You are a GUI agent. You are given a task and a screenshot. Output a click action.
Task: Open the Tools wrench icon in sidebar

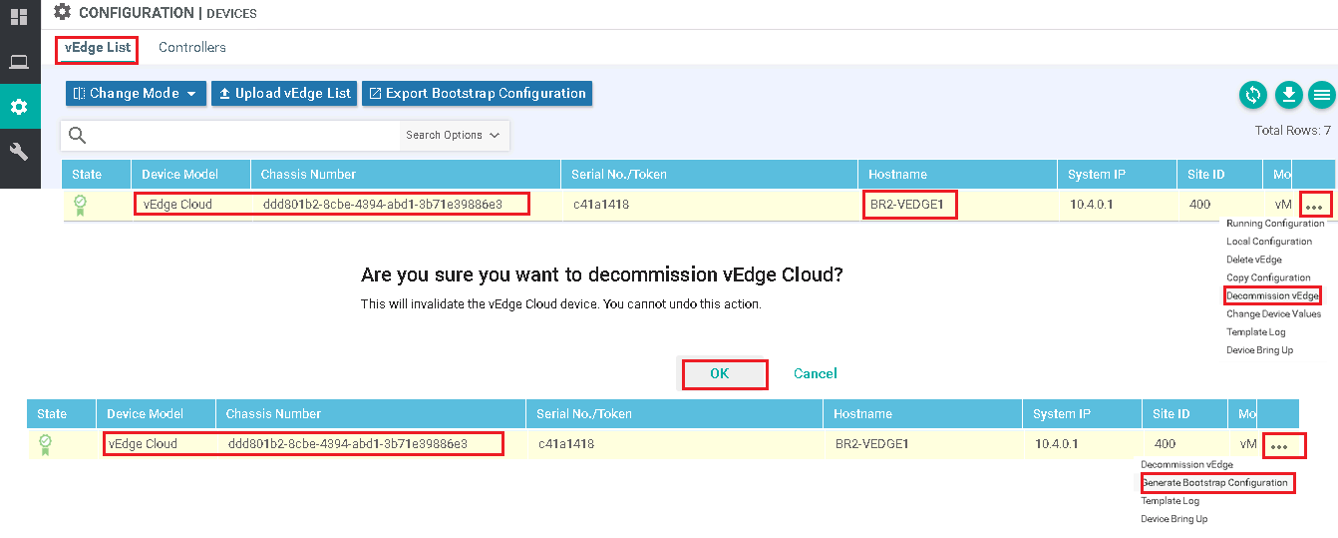tap(18, 151)
